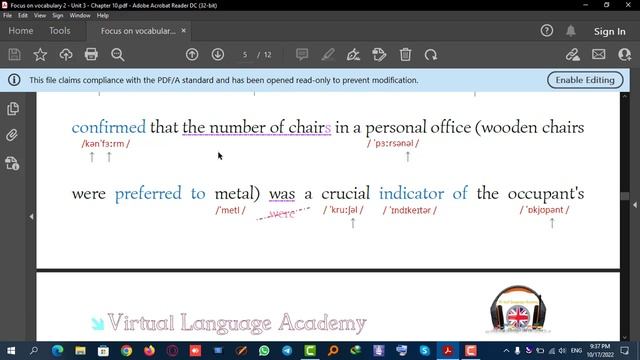Viewport: 640px width, 360px height.
Task: Open Telegram from taskbar
Action: click(287, 351)
